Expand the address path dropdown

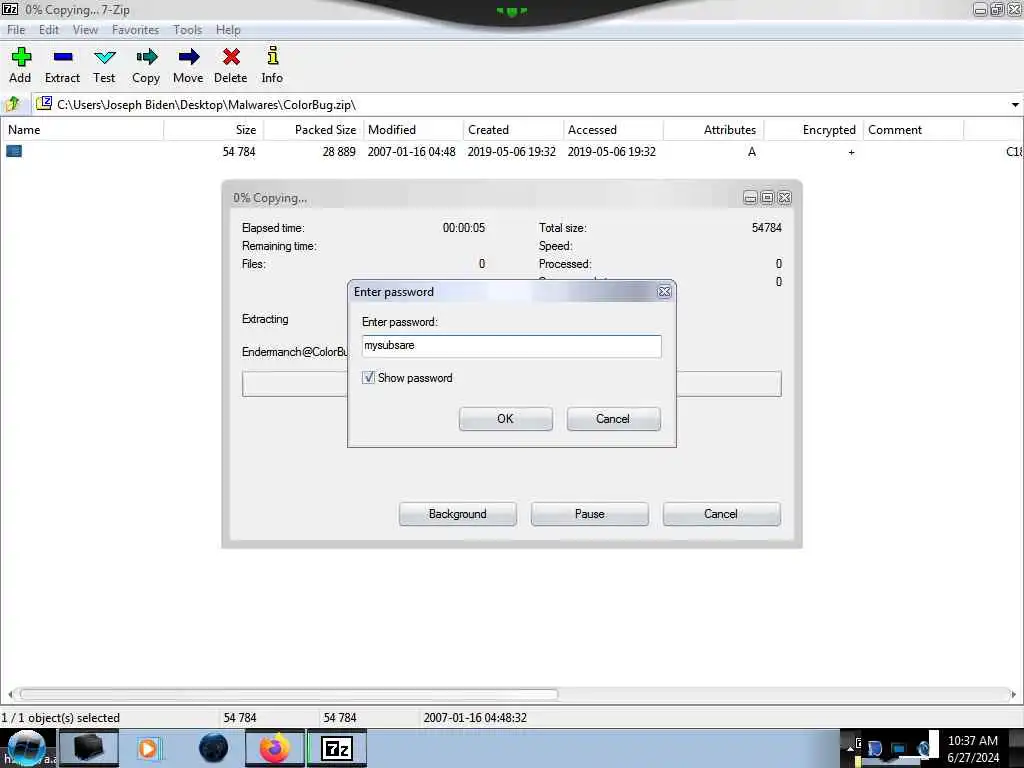click(1015, 105)
